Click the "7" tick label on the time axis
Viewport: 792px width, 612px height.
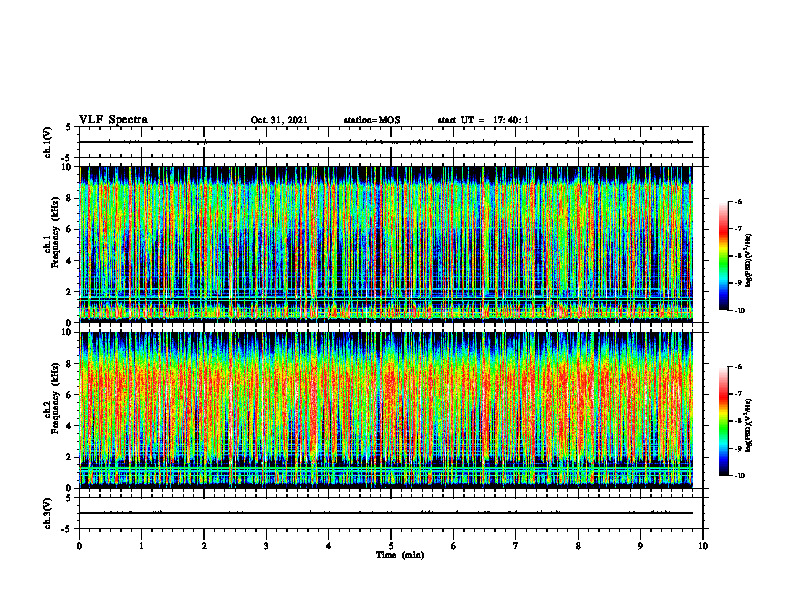[x=516, y=546]
